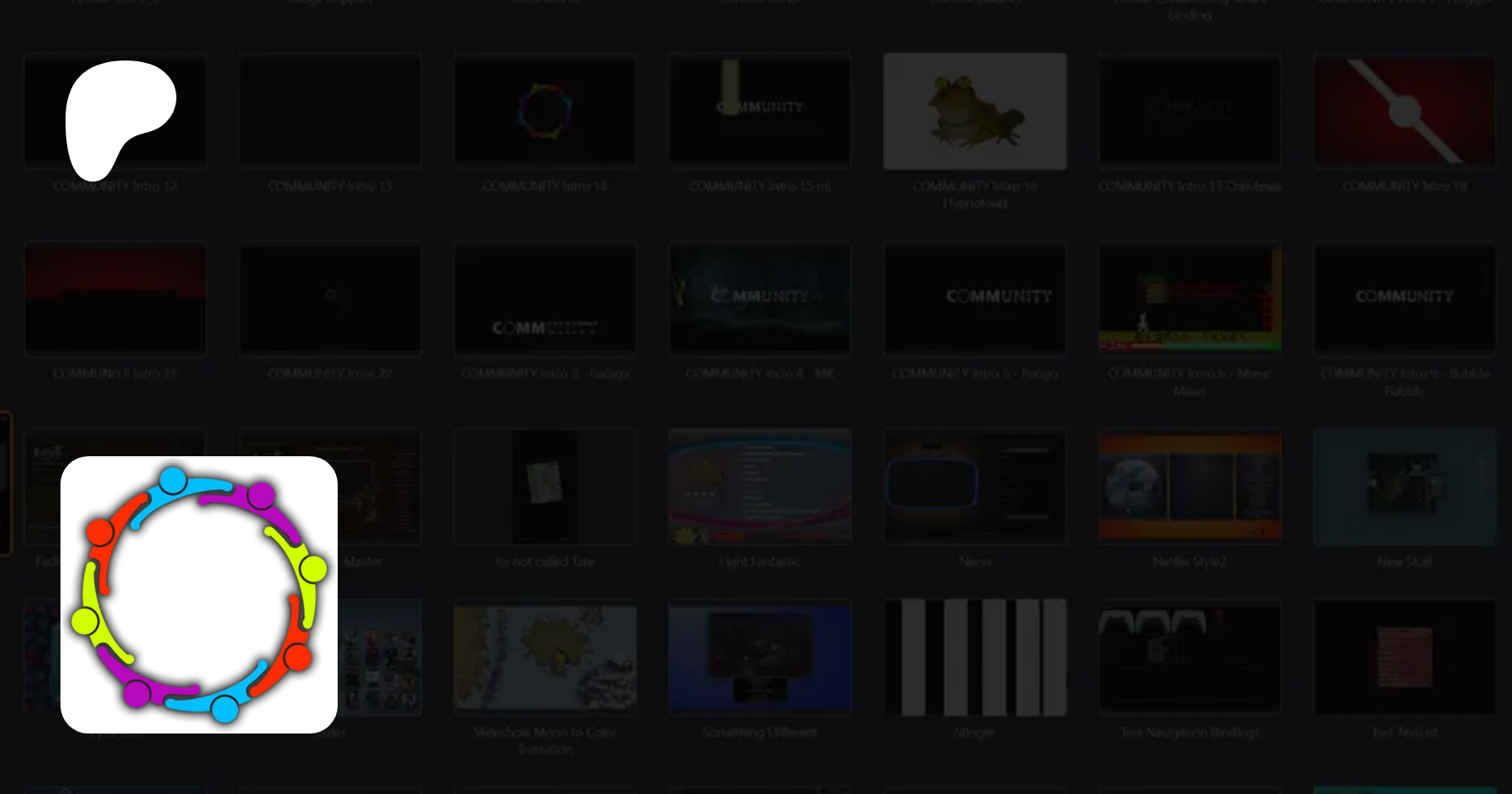1512x794 pixels.
Task: Open the COMMUNITY Intro 13 thumbnail
Action: [x=330, y=111]
